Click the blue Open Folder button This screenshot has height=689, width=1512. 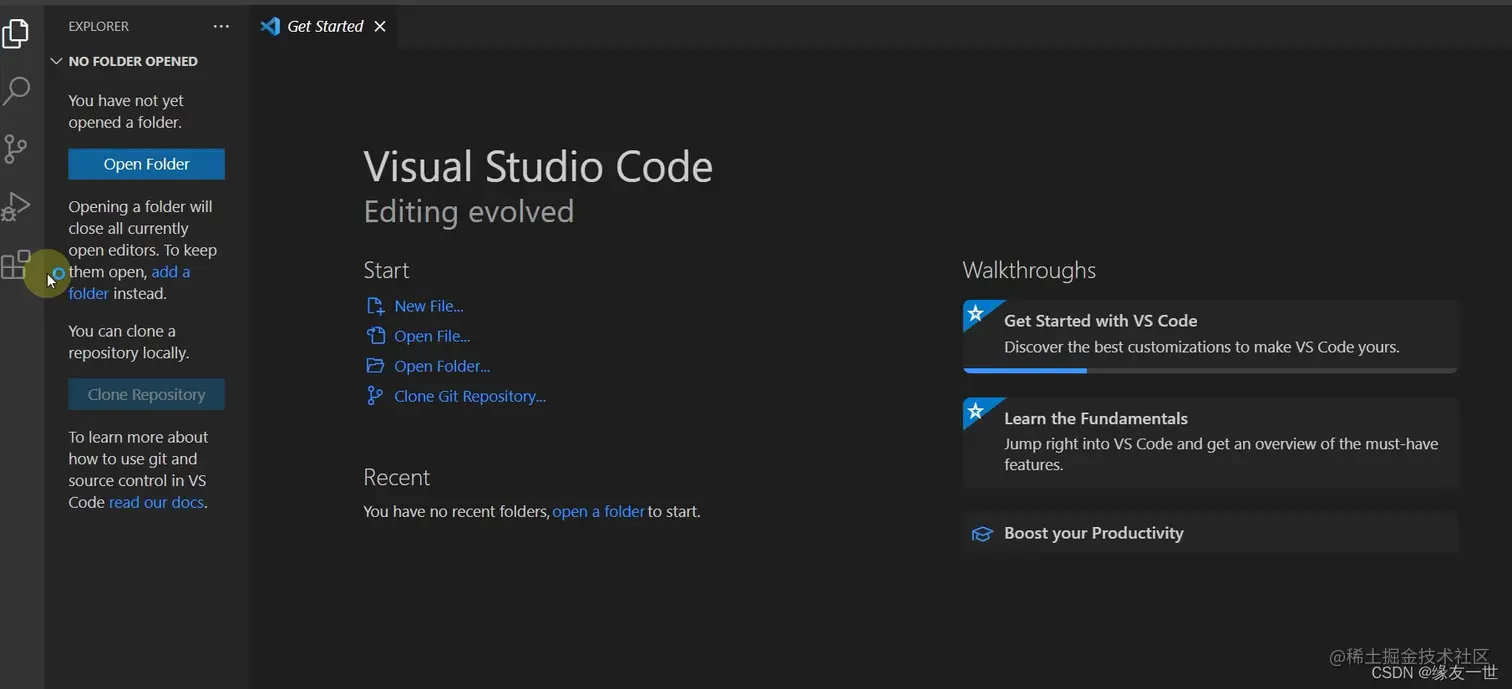pos(146,164)
